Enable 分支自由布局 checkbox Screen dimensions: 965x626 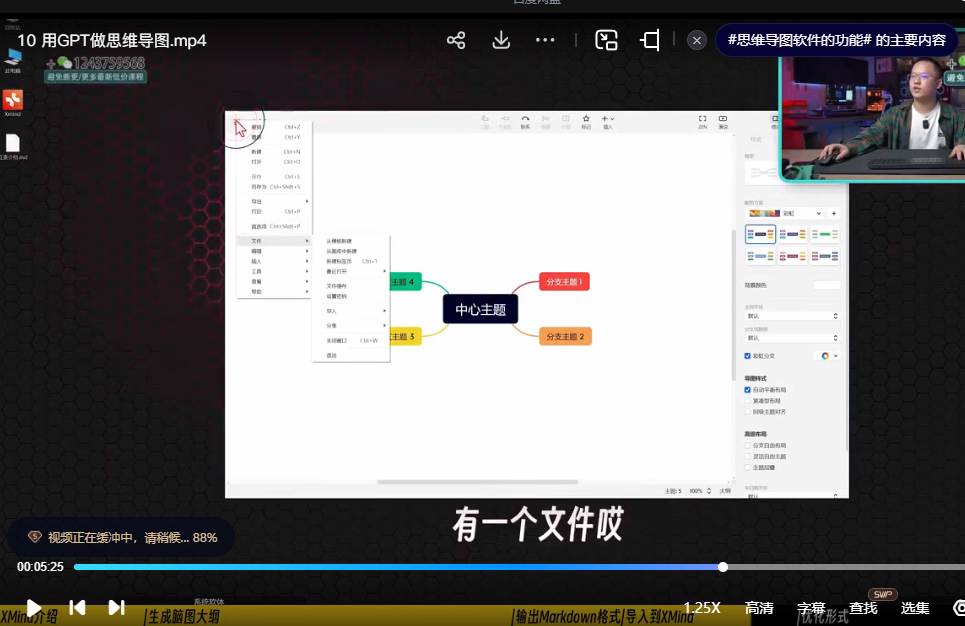click(x=748, y=445)
